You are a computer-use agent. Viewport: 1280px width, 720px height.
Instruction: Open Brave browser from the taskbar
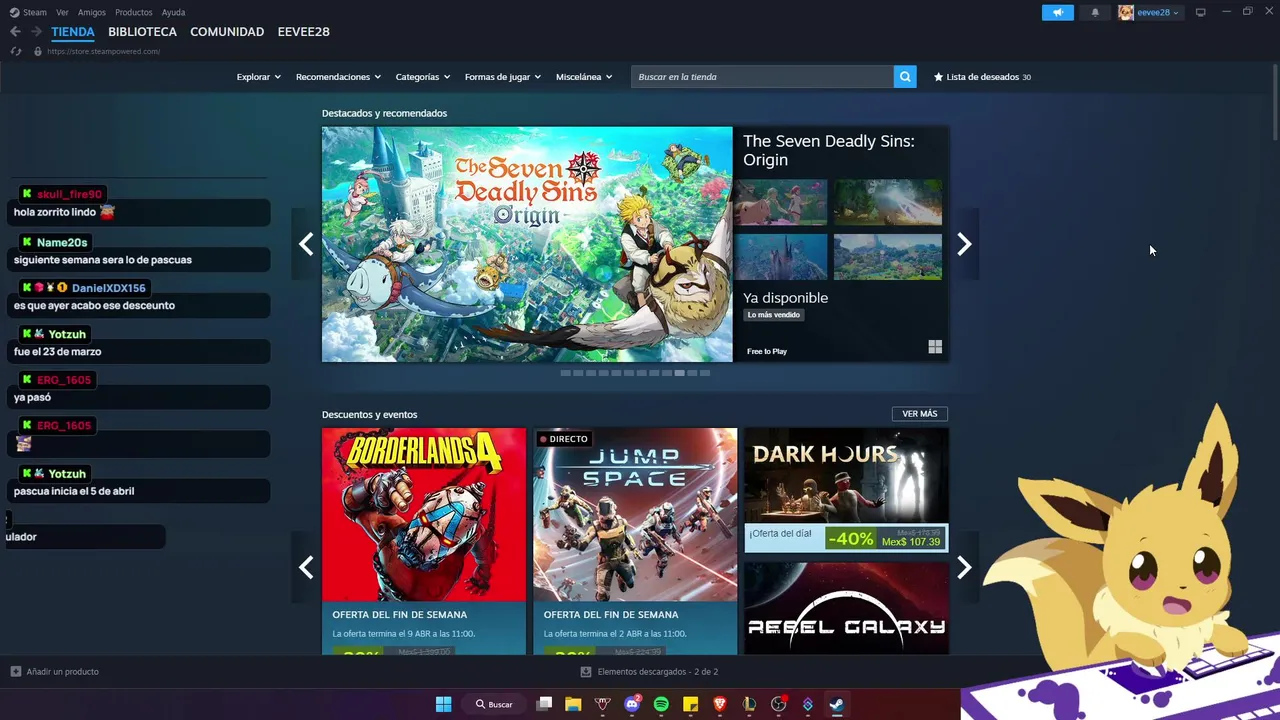[720, 704]
